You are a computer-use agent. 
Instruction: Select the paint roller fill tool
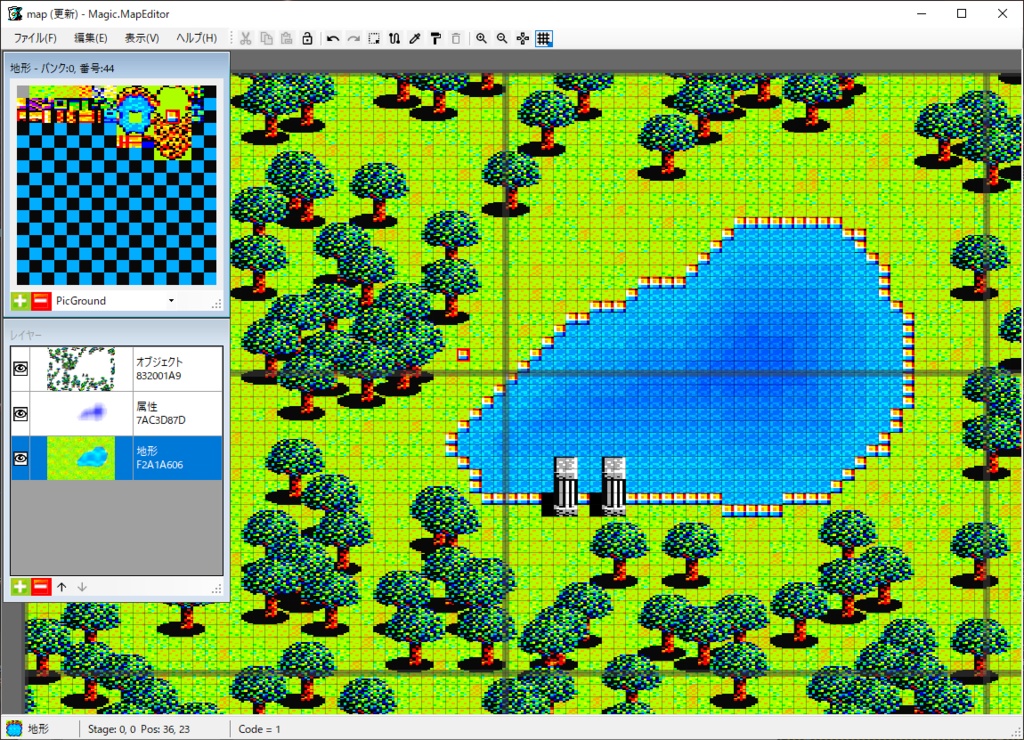pos(436,39)
